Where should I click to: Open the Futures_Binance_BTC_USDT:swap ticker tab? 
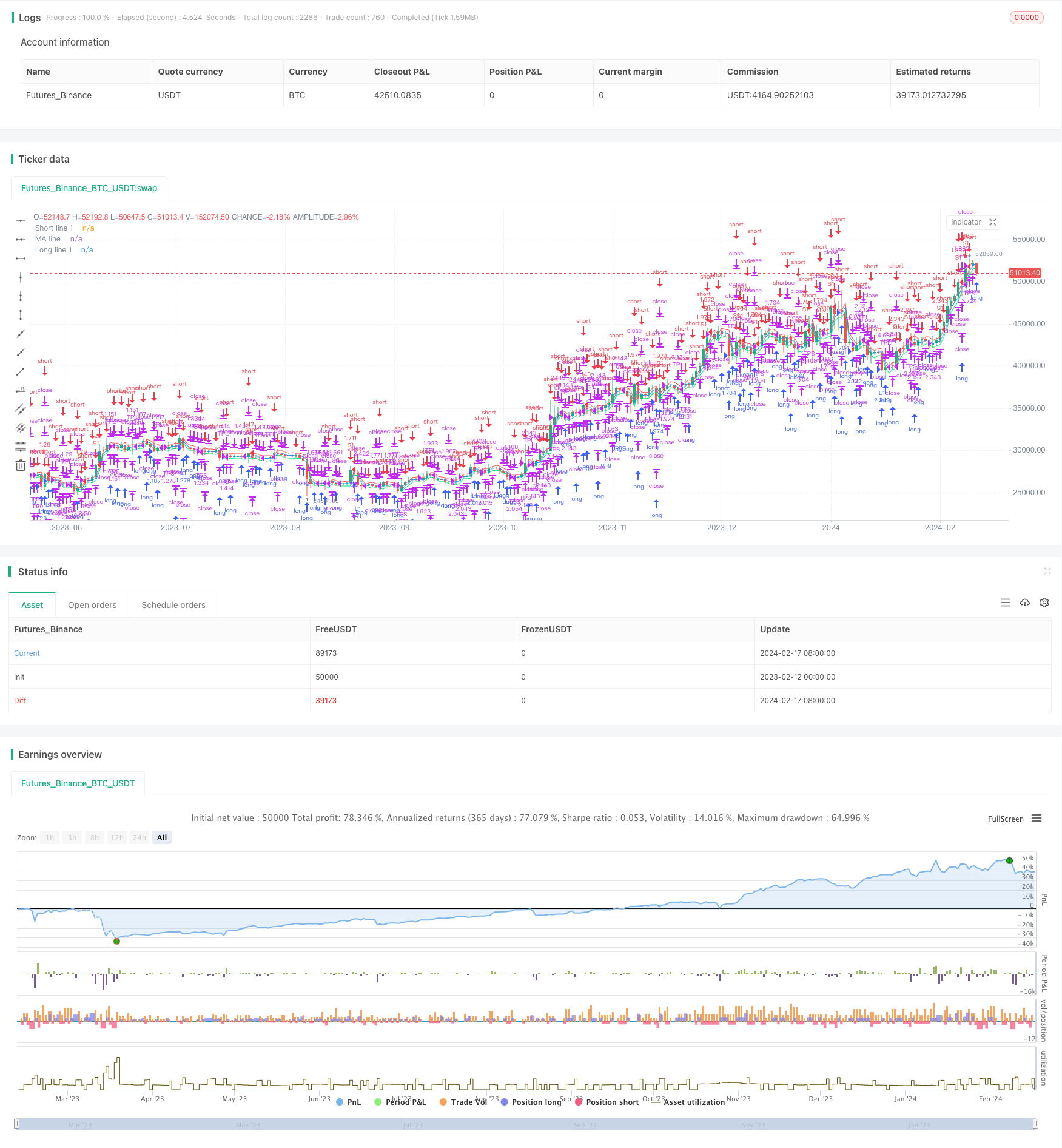[89, 188]
